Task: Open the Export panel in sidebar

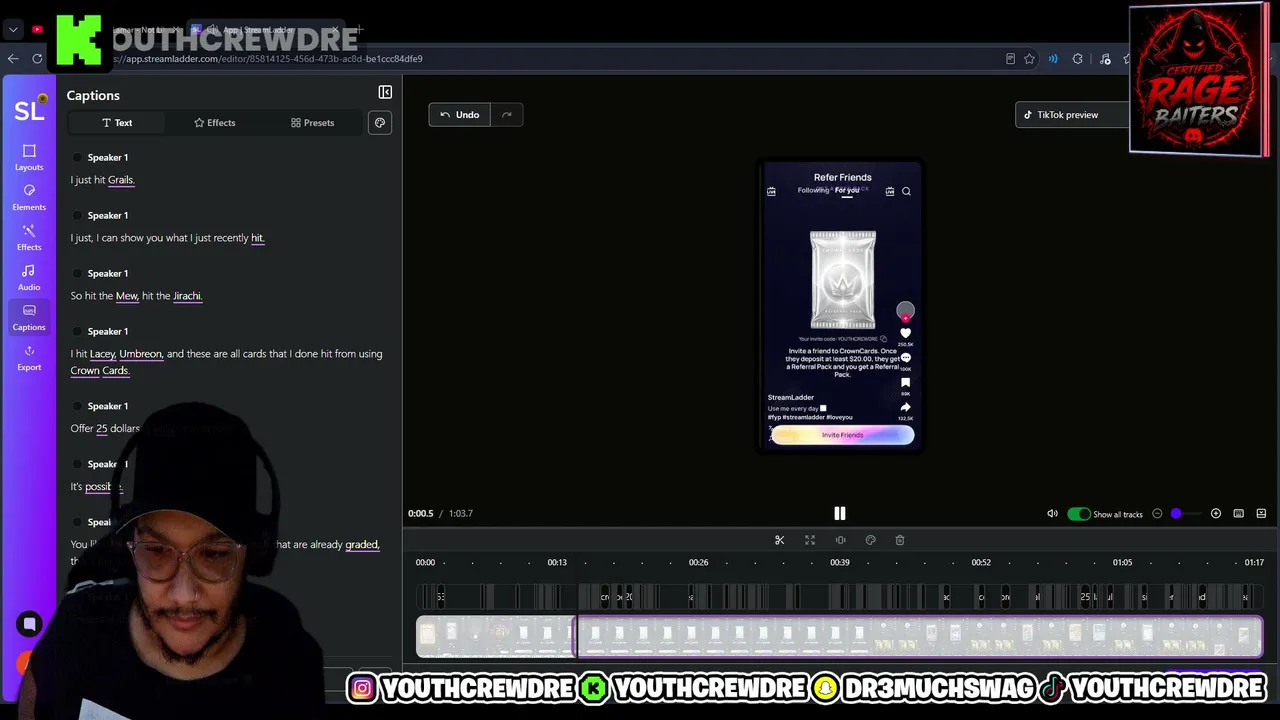Action: (x=29, y=357)
